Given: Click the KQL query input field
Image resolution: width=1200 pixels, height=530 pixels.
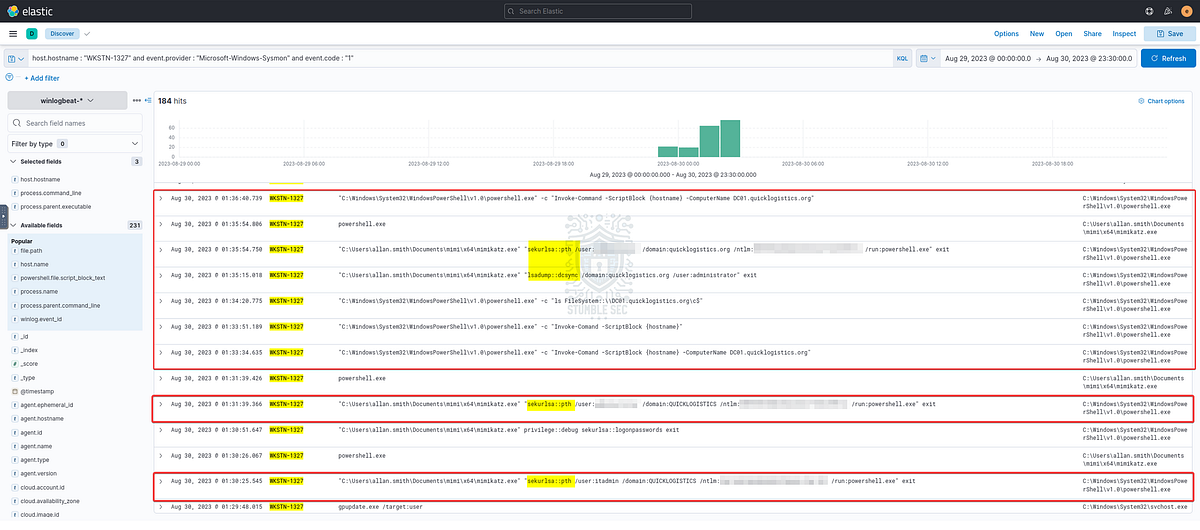Looking at the screenshot, I should pyautogui.click(x=460, y=59).
